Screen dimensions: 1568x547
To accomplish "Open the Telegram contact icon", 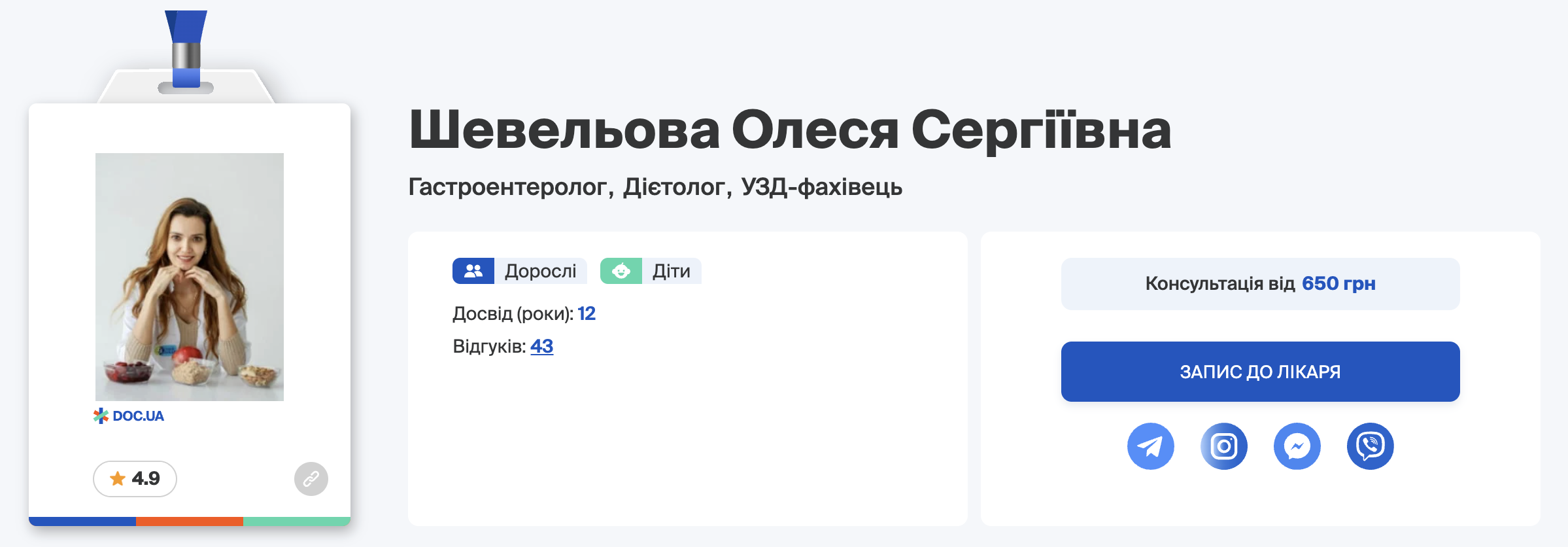I will [x=1150, y=446].
